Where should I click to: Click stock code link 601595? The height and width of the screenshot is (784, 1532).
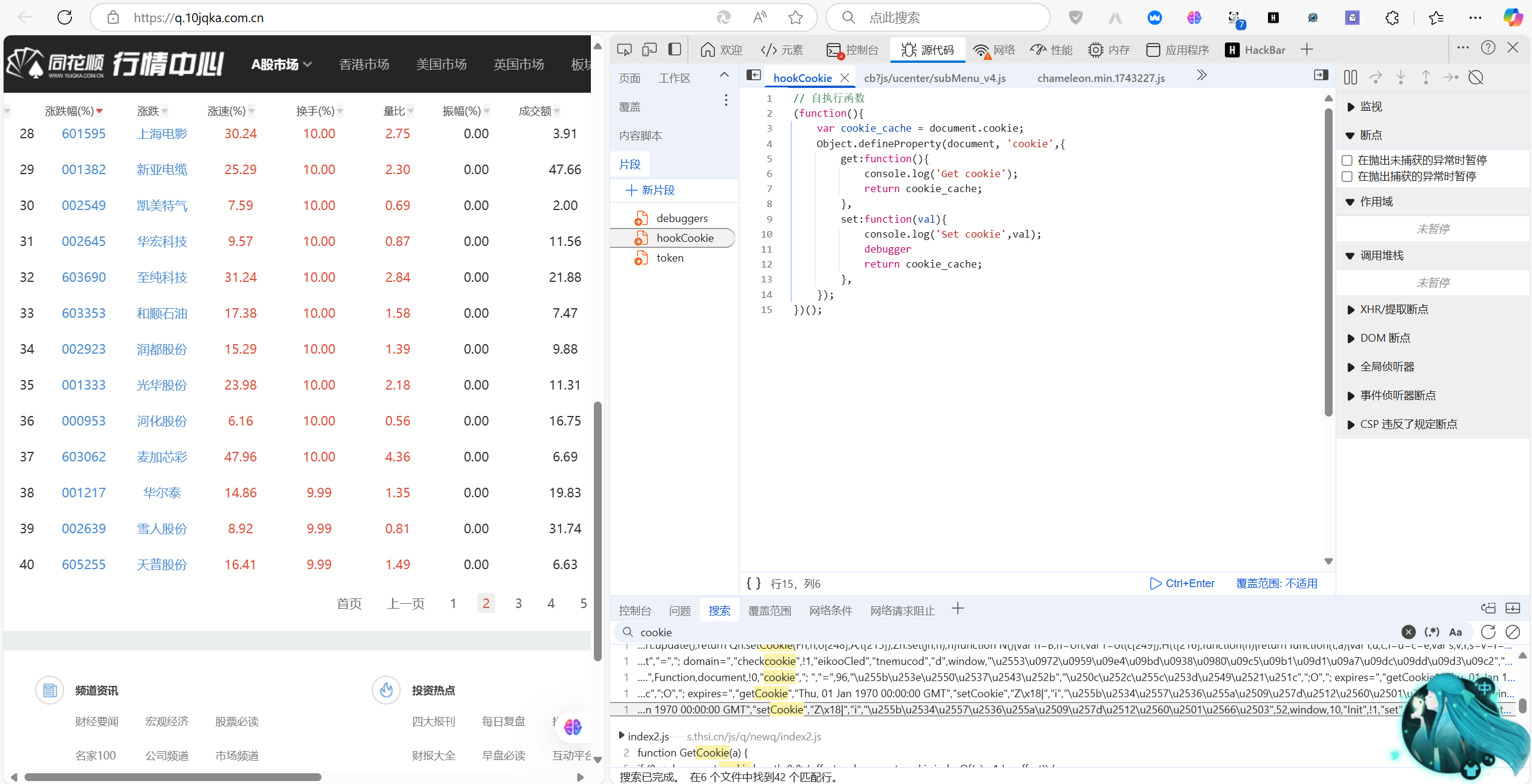click(x=83, y=133)
